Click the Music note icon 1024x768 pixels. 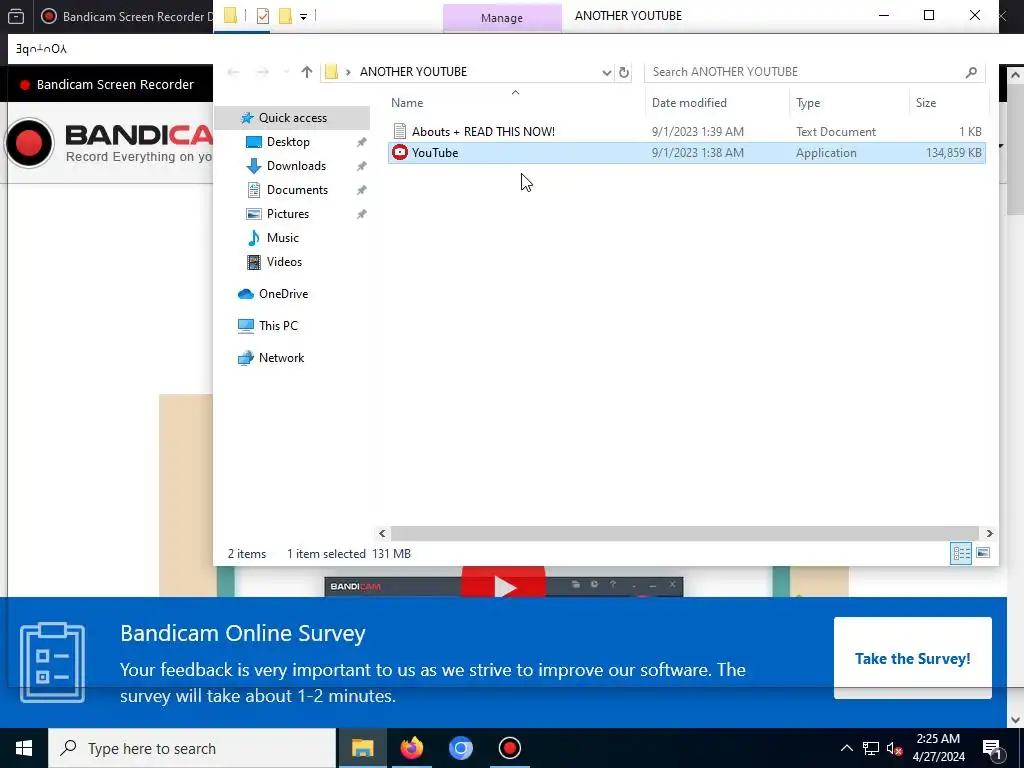tap(253, 238)
